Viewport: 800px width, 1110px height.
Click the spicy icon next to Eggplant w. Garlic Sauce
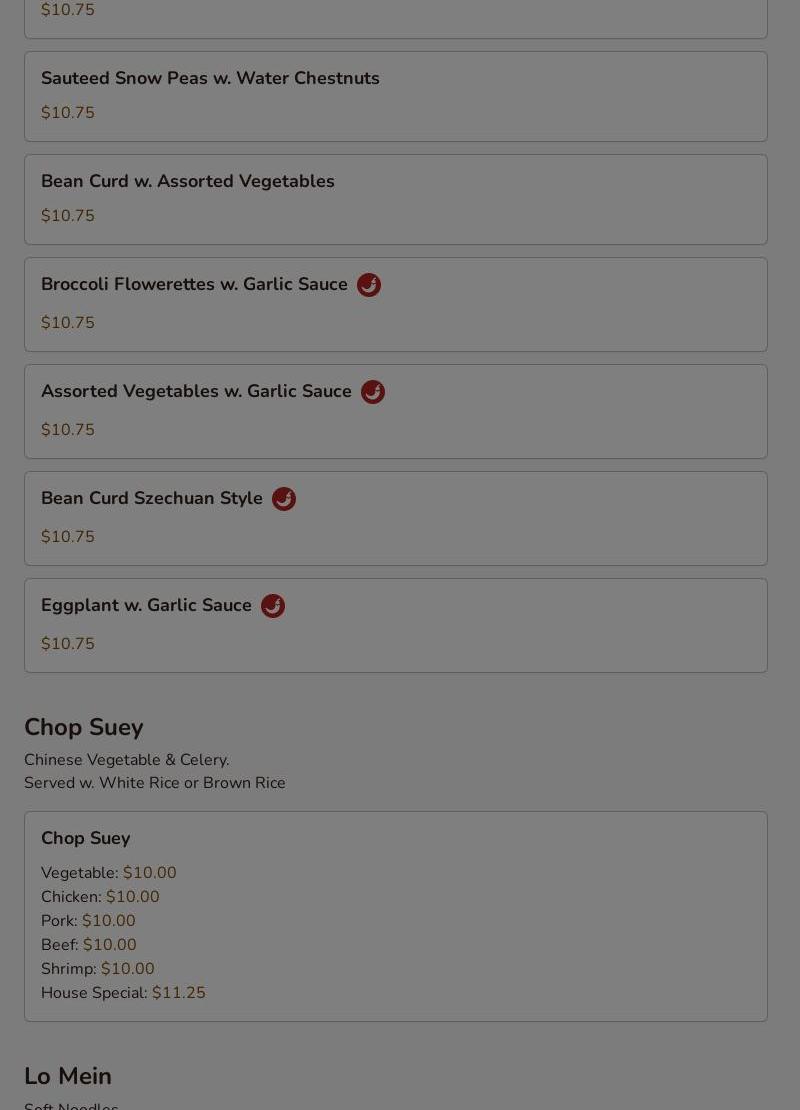(x=273, y=606)
